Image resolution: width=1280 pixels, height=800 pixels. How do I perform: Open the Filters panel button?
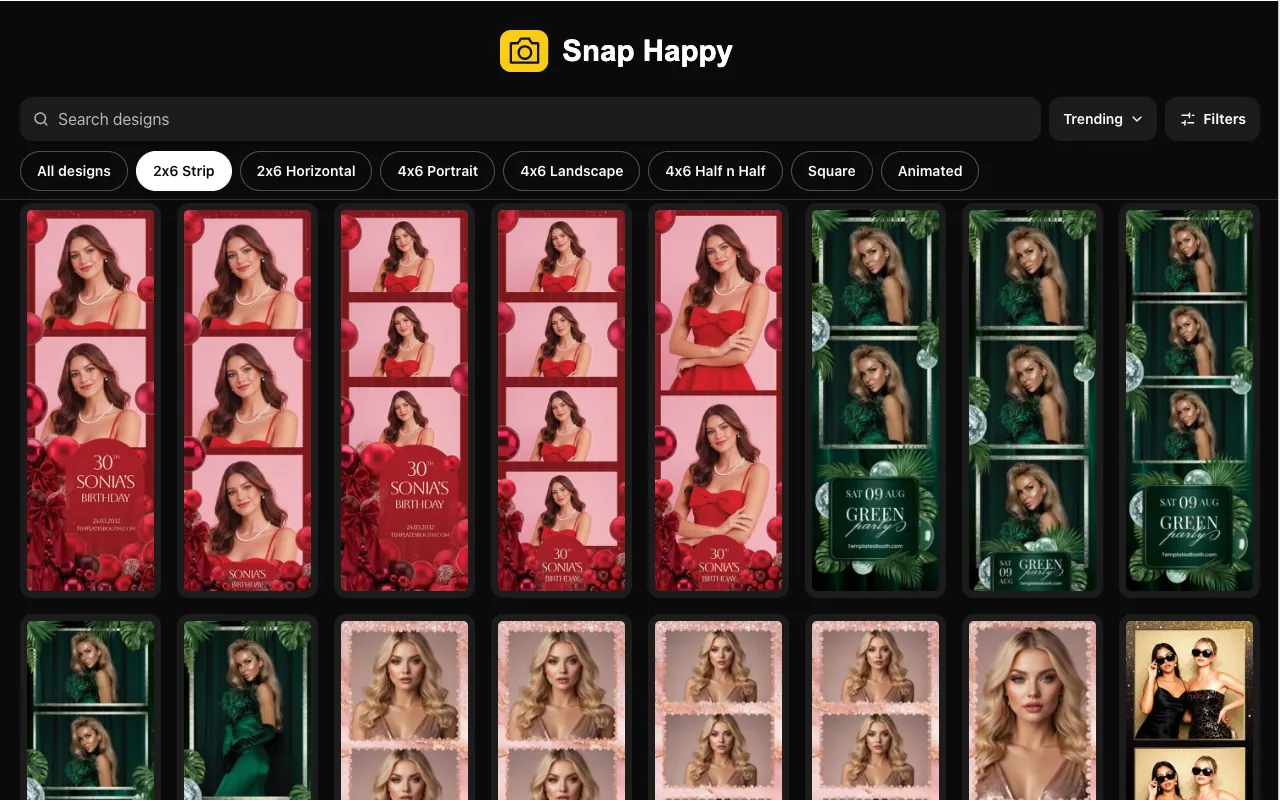pyautogui.click(x=1212, y=119)
